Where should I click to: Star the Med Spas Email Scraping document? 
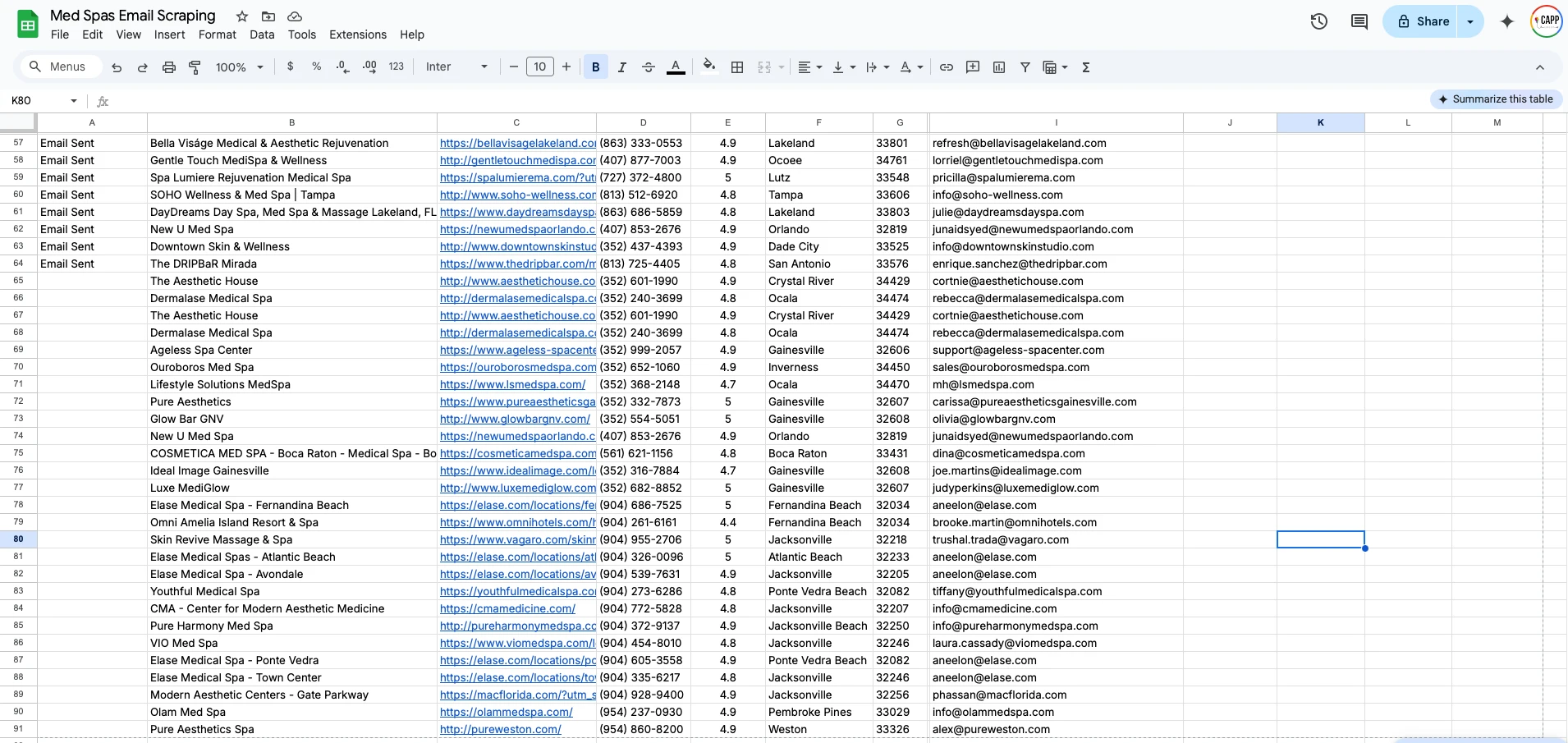tap(242, 16)
